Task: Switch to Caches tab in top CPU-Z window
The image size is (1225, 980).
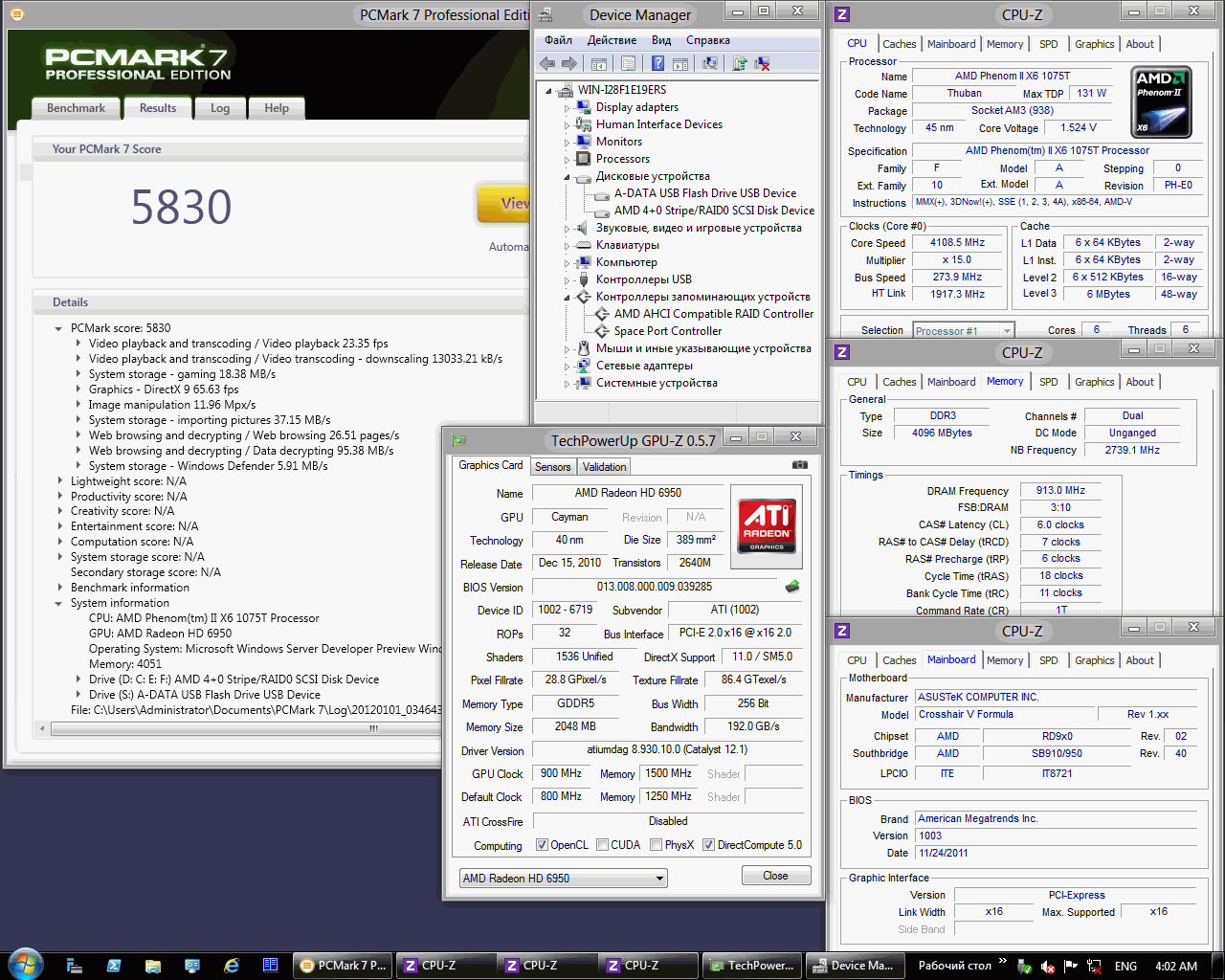Action: coord(899,44)
